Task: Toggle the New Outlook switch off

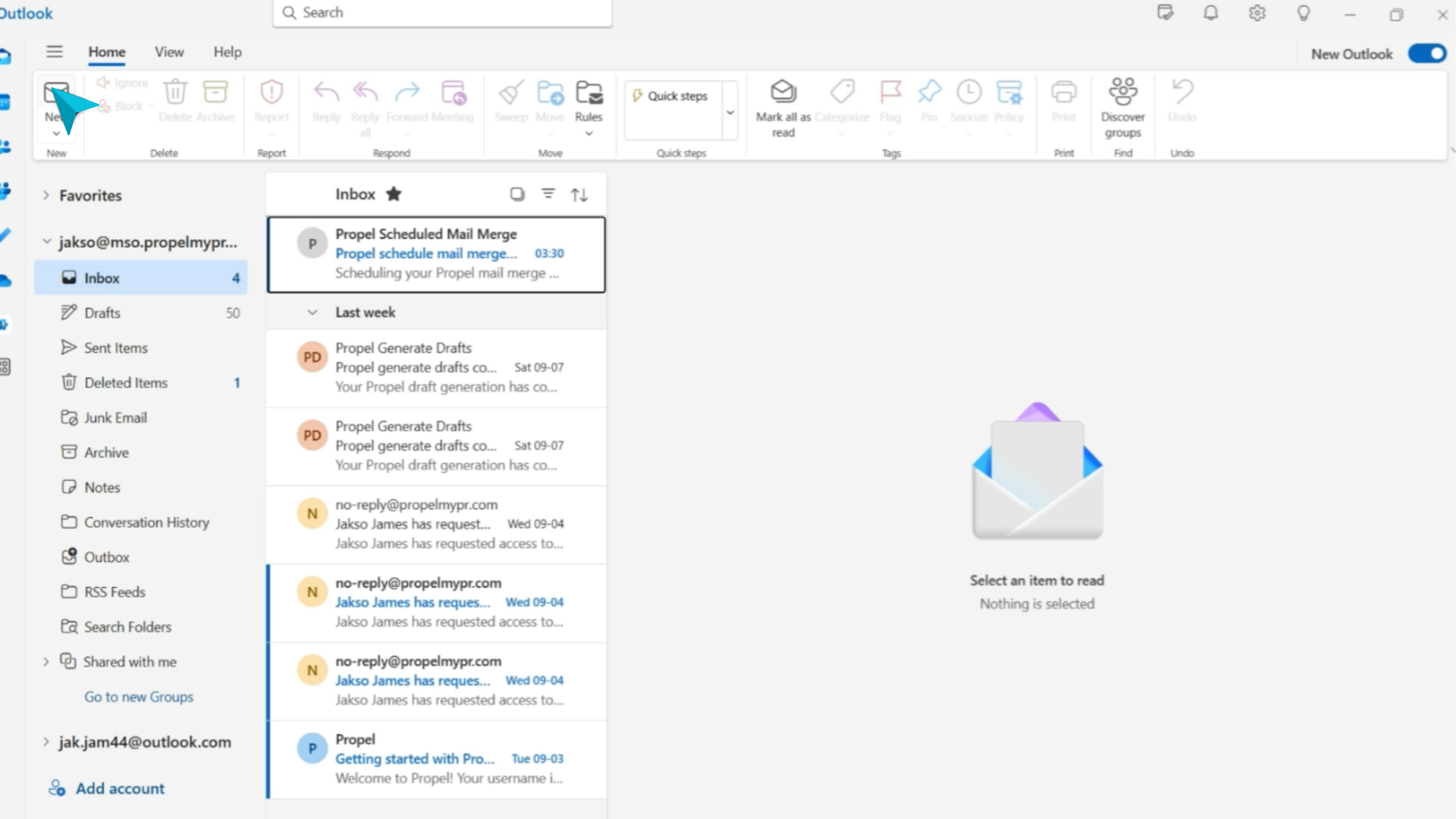Action: 1427,54
